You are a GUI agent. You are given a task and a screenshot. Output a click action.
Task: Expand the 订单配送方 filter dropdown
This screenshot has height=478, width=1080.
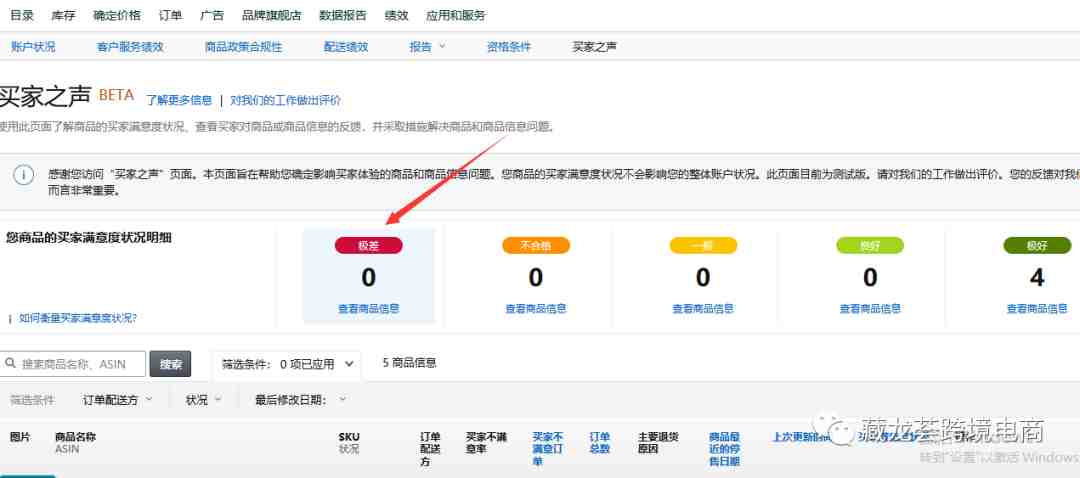pos(118,400)
